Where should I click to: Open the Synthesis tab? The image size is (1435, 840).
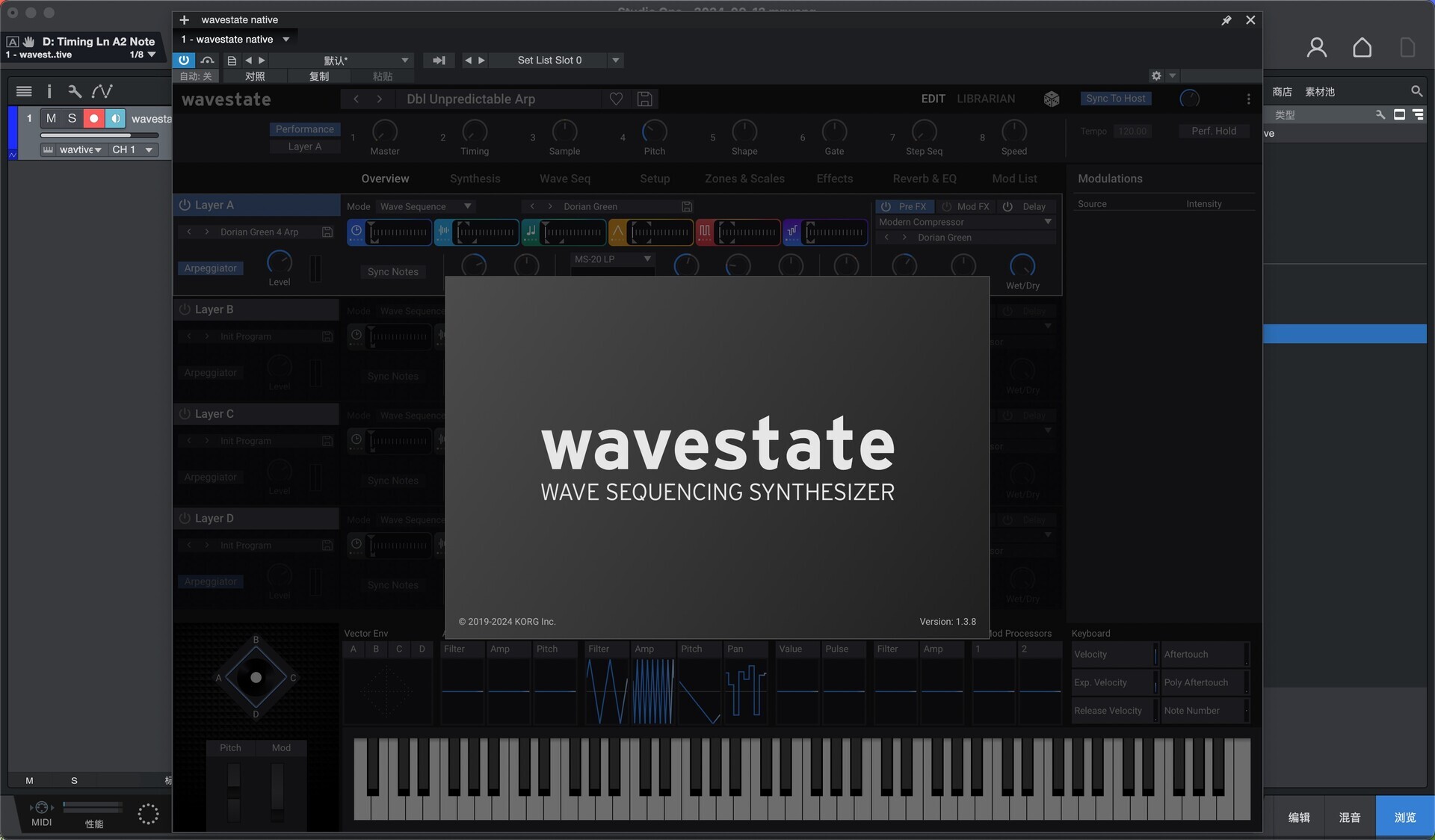(x=475, y=179)
